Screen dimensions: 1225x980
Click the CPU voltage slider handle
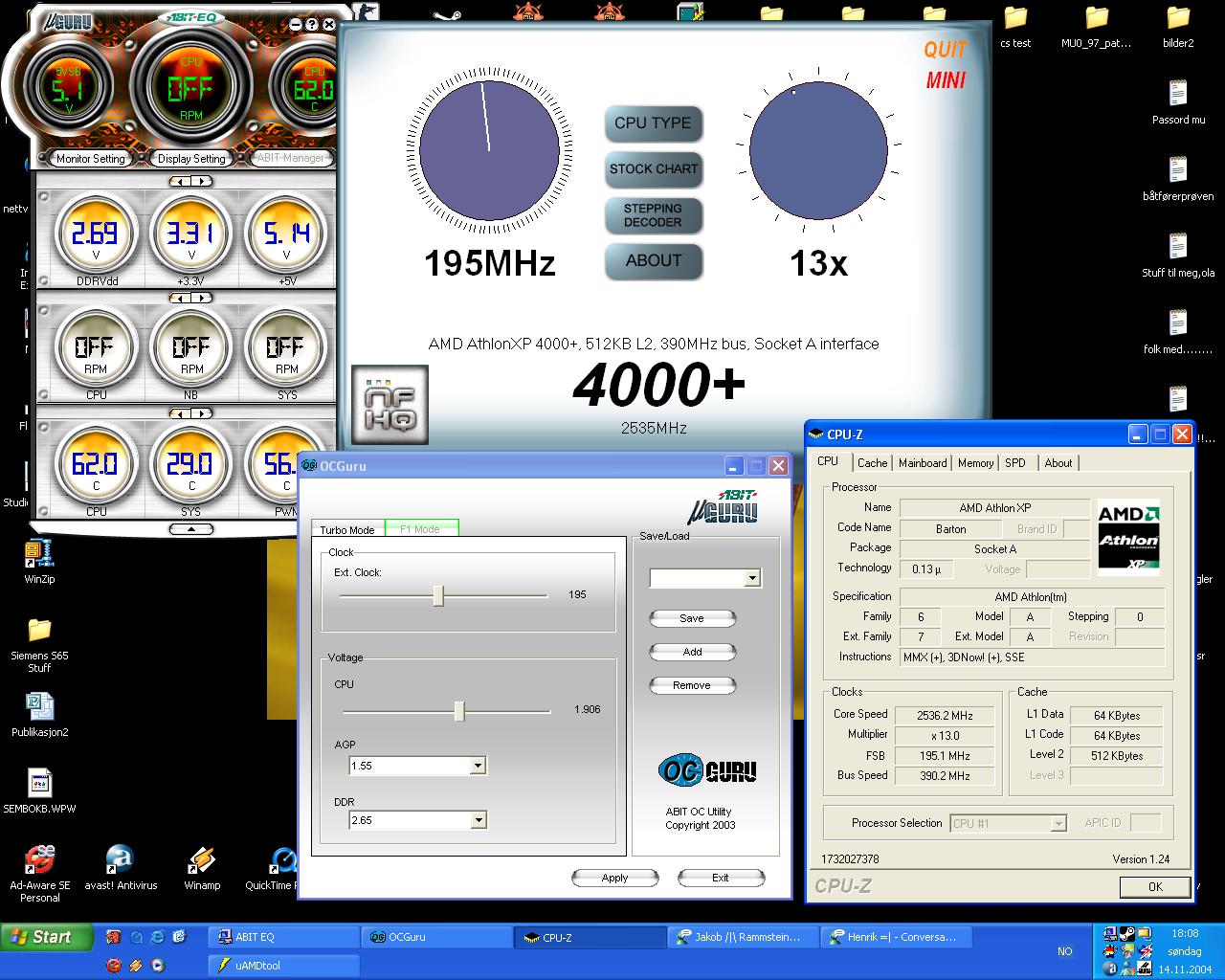(x=459, y=710)
